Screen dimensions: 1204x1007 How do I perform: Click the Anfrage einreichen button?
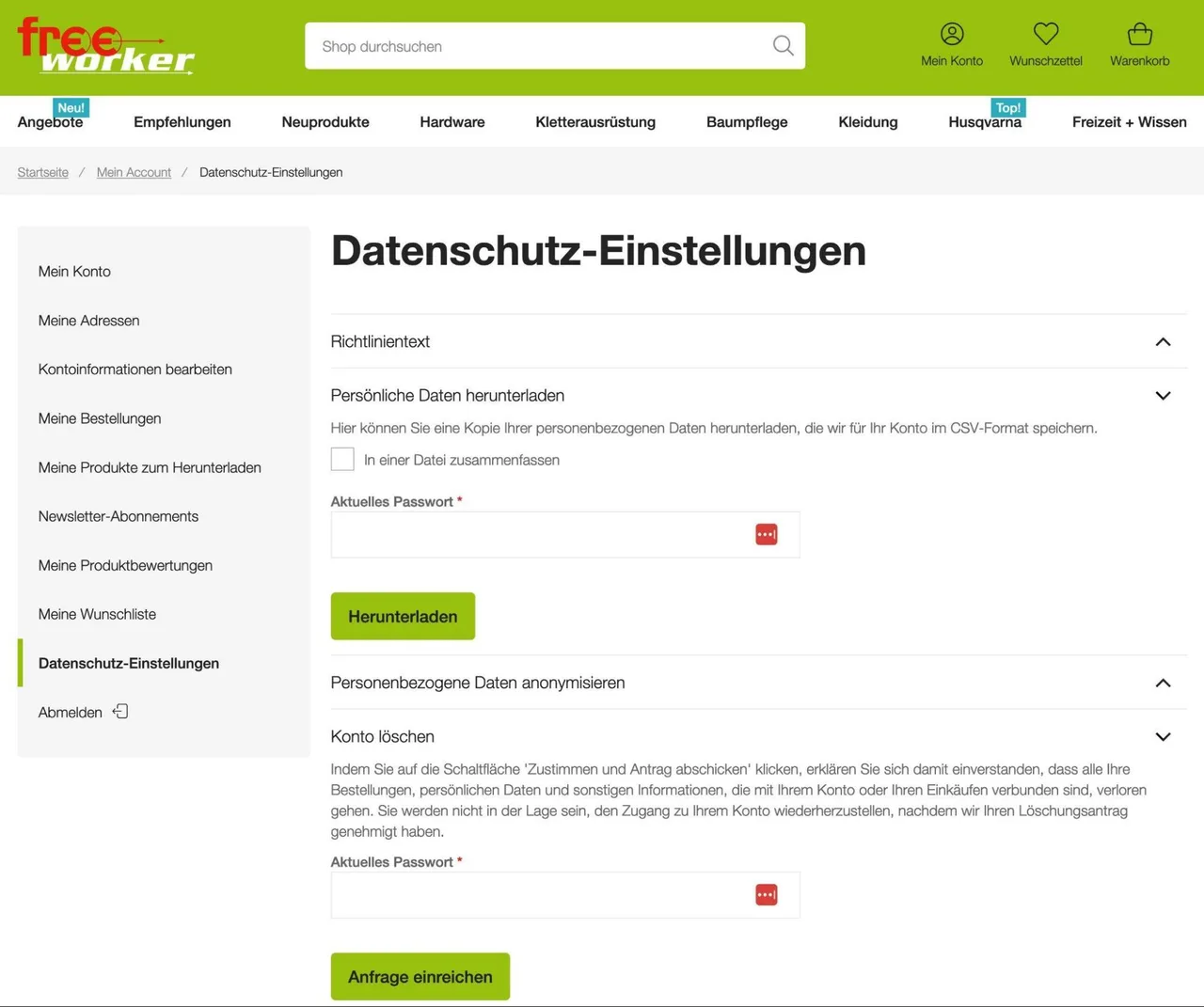pos(420,977)
